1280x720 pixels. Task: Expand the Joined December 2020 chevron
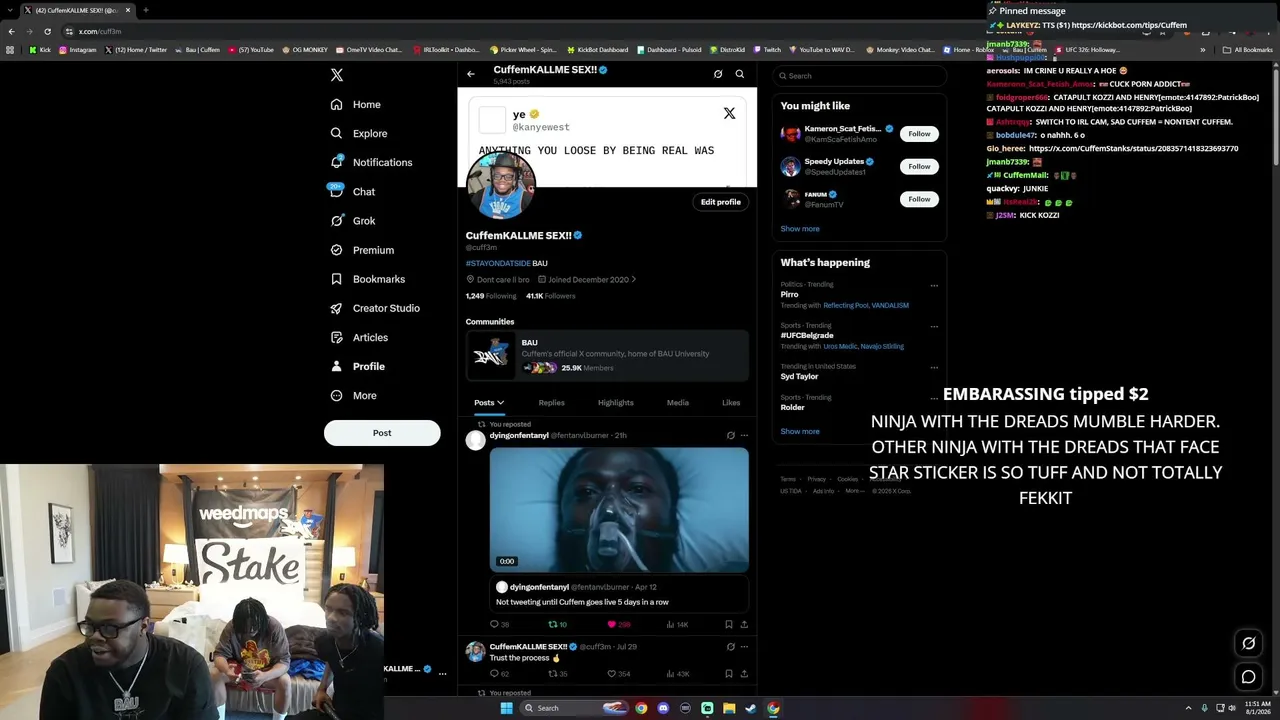pyautogui.click(x=633, y=280)
